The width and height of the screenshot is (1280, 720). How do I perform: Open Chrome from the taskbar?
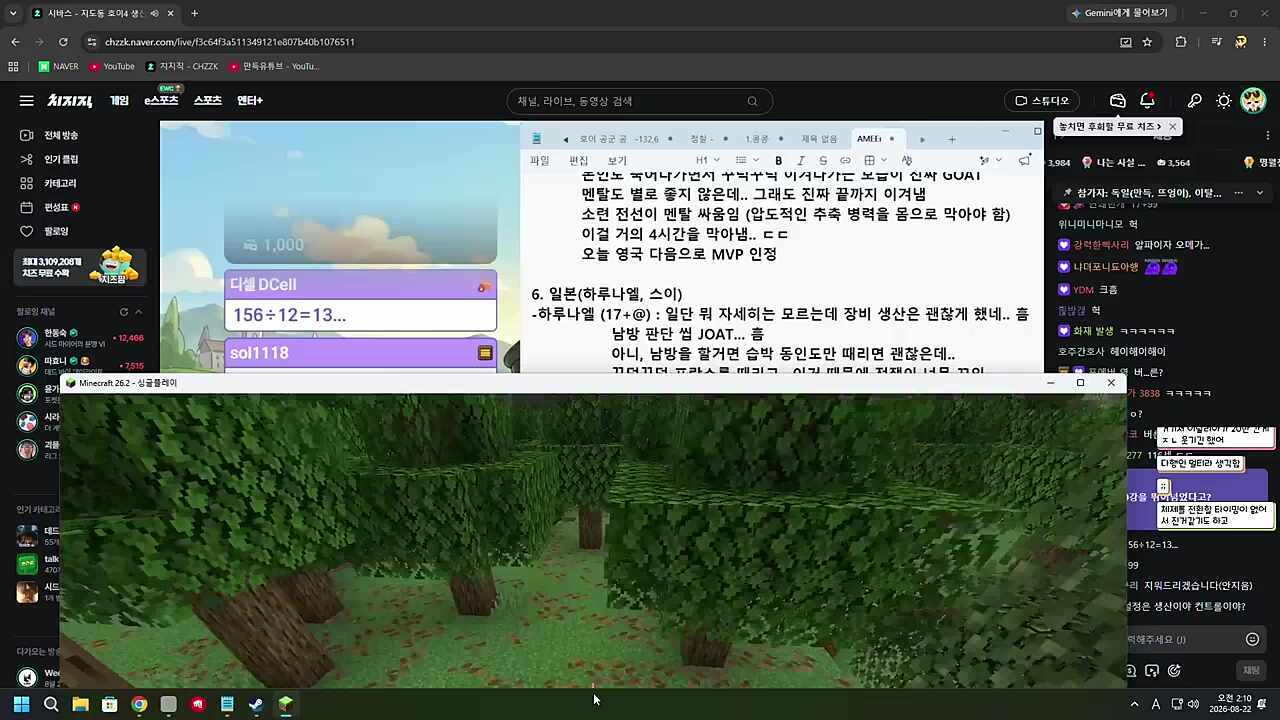[x=139, y=704]
